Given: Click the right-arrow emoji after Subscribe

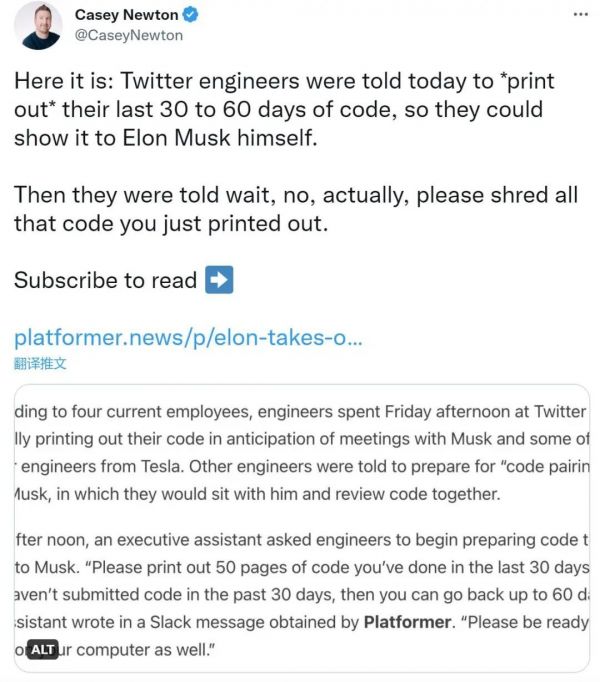Looking at the screenshot, I should [218, 280].
